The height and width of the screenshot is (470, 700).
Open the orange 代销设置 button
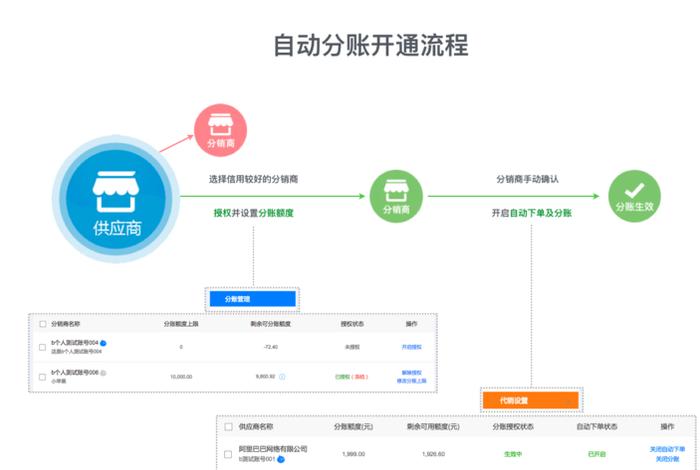pos(530,400)
